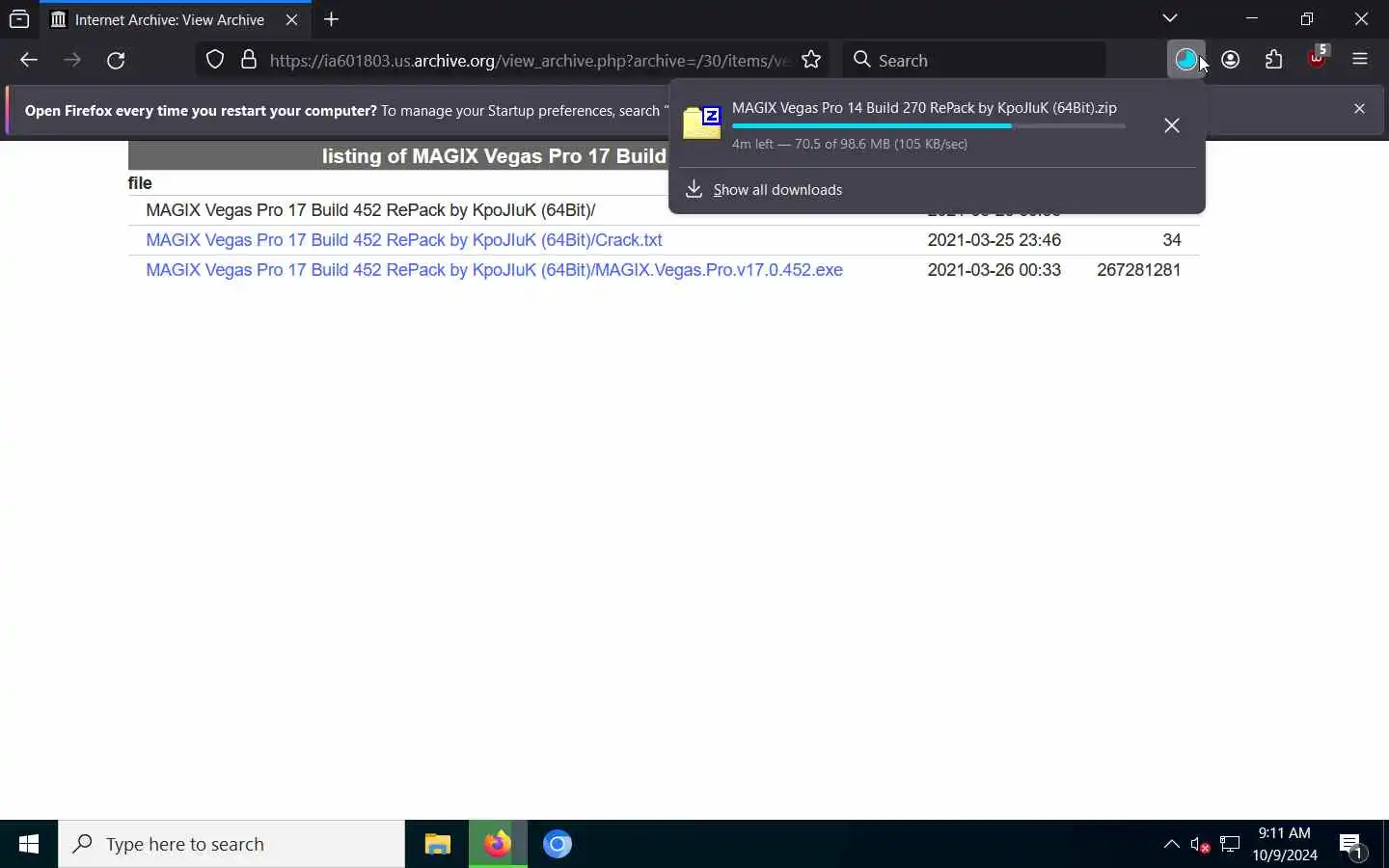This screenshot has width=1389, height=868.
Task: Show hidden system tray icons
Action: [x=1171, y=844]
